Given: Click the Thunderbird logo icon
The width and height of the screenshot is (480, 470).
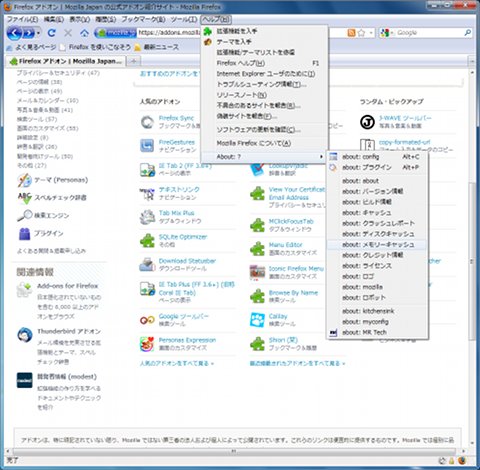Looking at the screenshot, I should point(24,335).
